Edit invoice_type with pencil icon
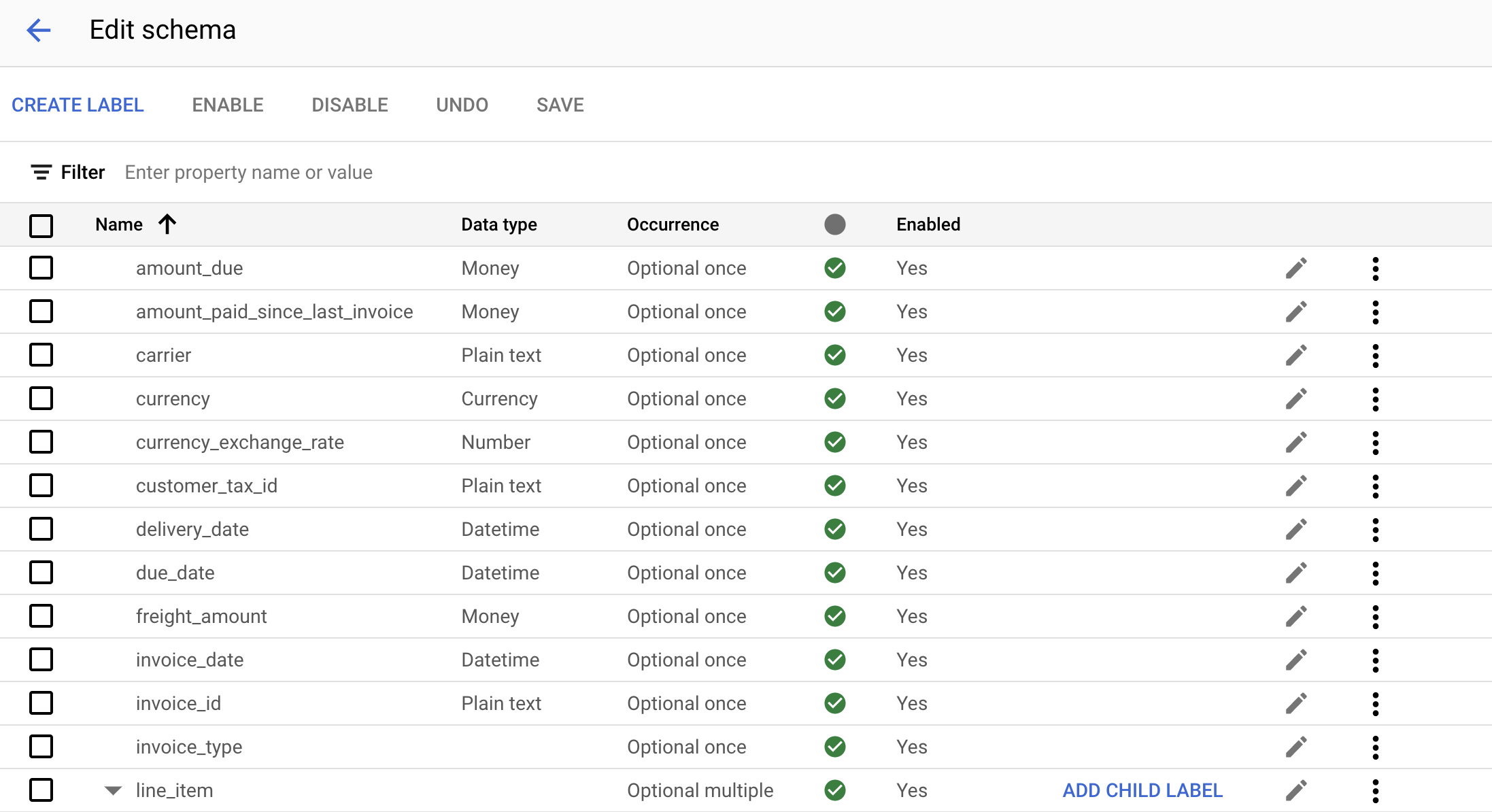Image resolution: width=1492 pixels, height=812 pixels. pyautogui.click(x=1296, y=747)
